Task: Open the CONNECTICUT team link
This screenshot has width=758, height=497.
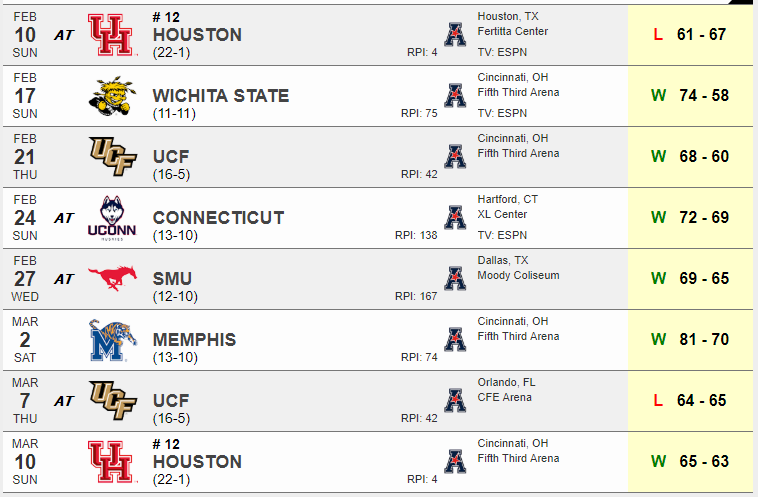Action: coord(219,218)
